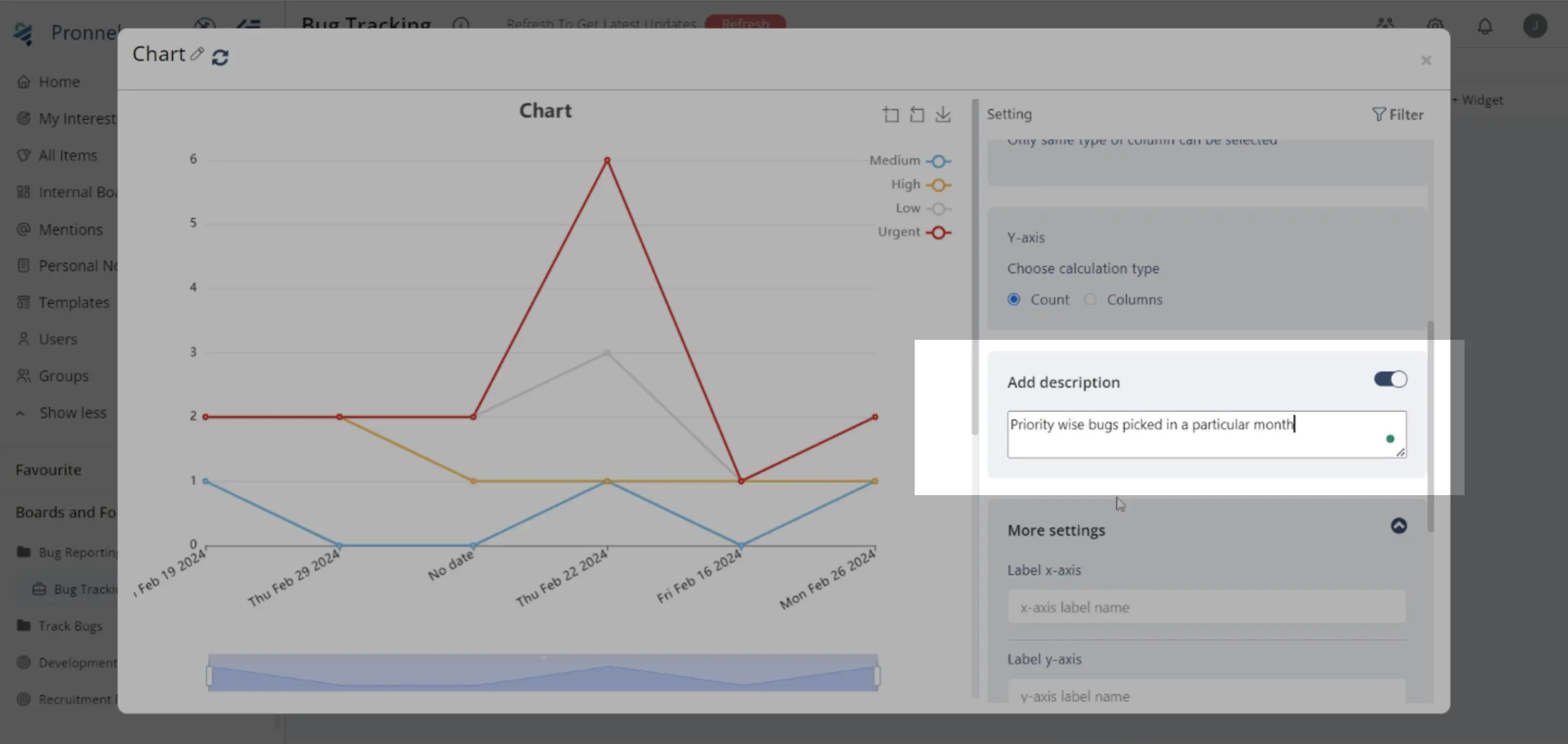Open board settings gear icon

[1435, 25]
